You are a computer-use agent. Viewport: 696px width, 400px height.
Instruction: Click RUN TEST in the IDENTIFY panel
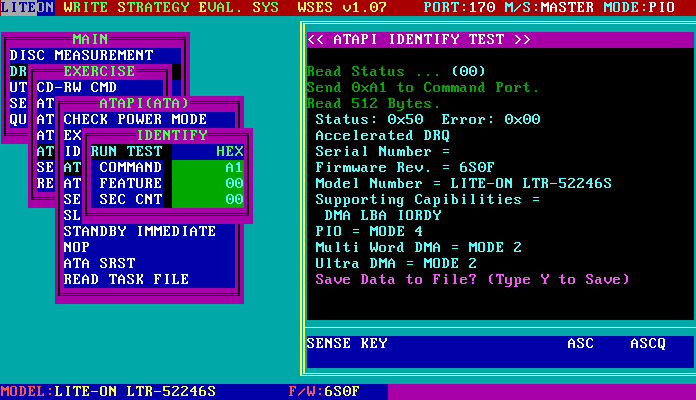point(125,151)
